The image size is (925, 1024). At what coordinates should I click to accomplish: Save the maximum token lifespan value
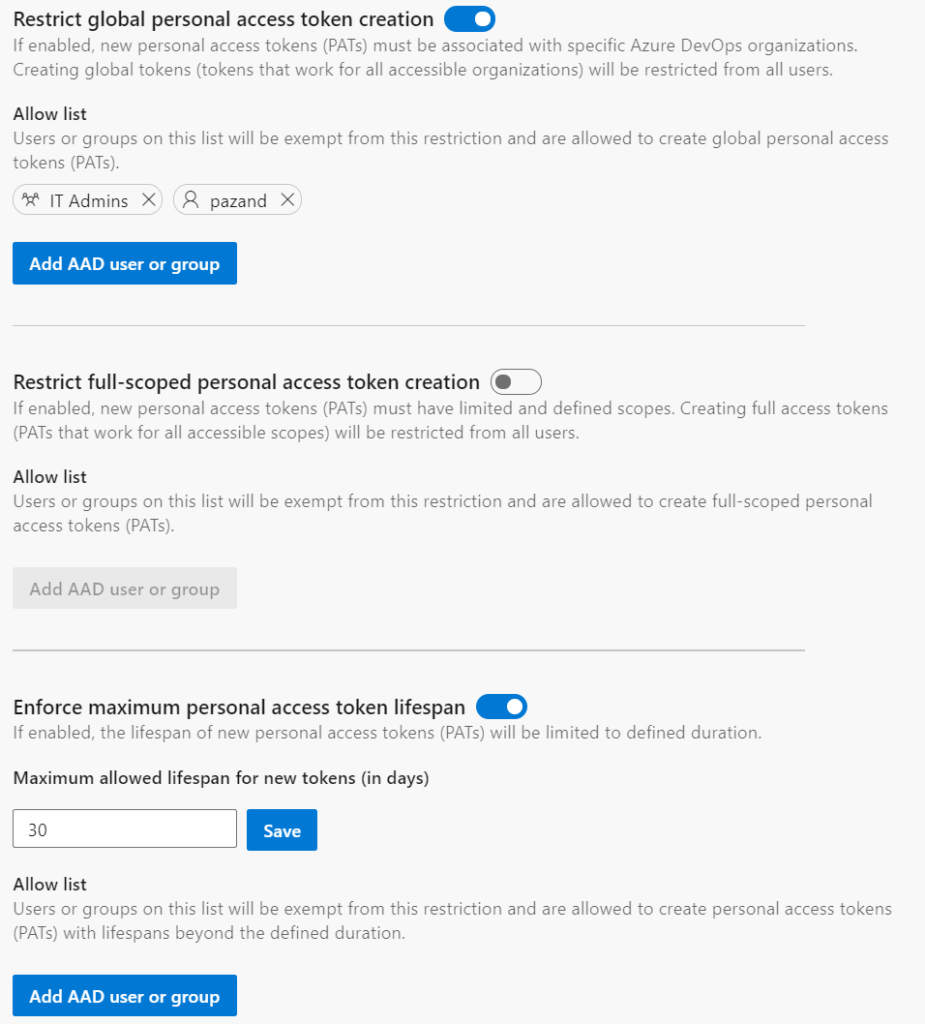click(282, 830)
